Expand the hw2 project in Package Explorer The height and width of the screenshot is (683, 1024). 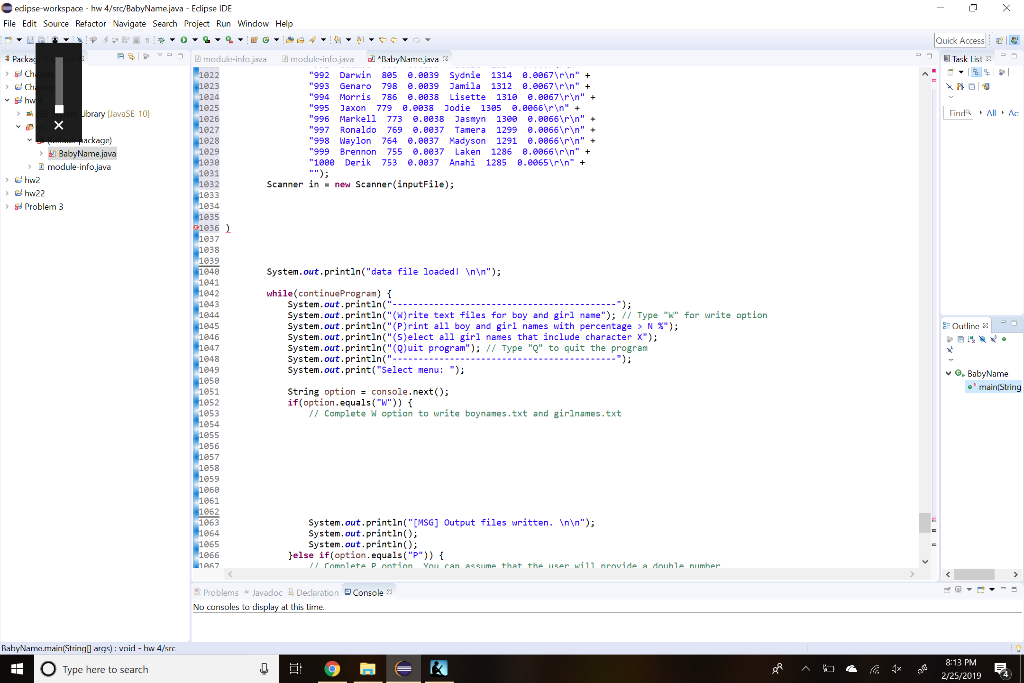click(x=7, y=180)
